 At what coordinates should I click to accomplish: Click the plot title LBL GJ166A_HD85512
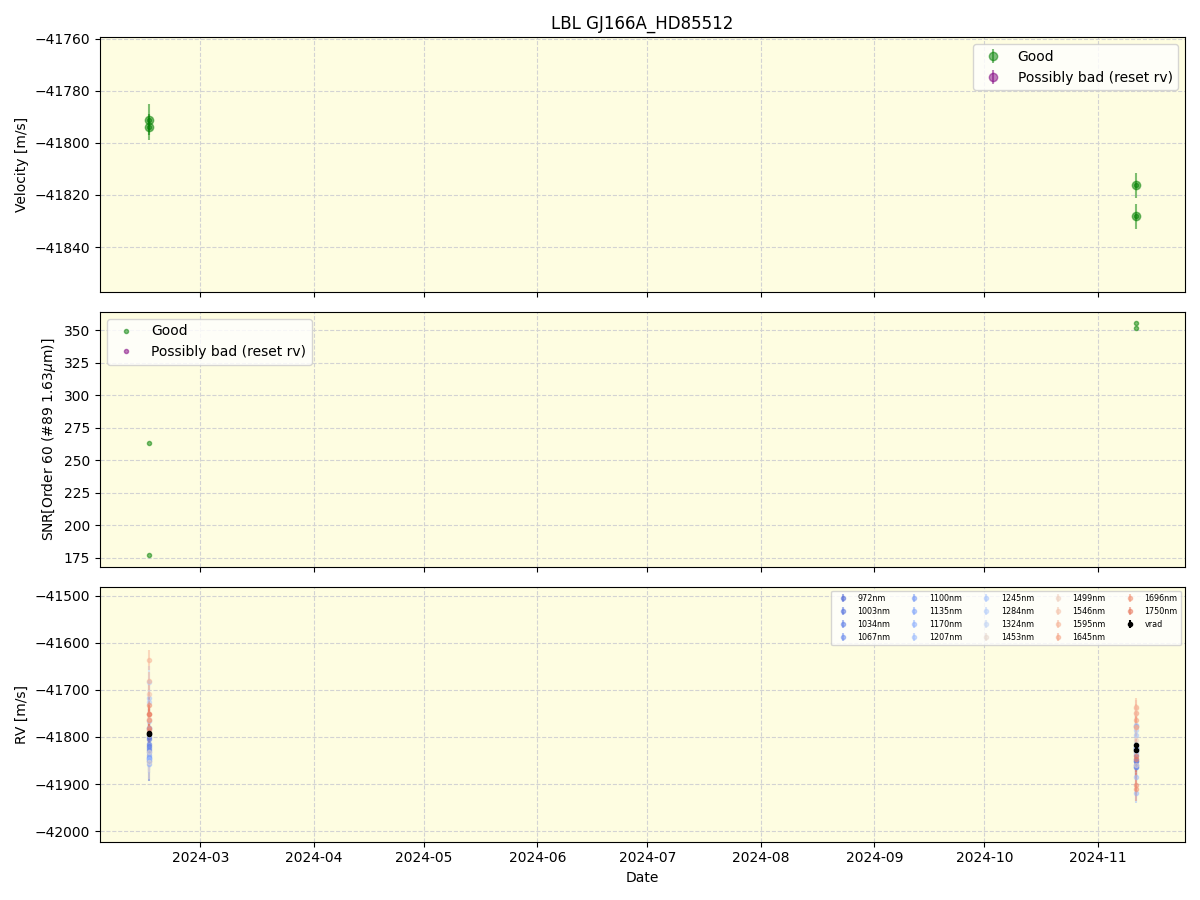coord(642,23)
